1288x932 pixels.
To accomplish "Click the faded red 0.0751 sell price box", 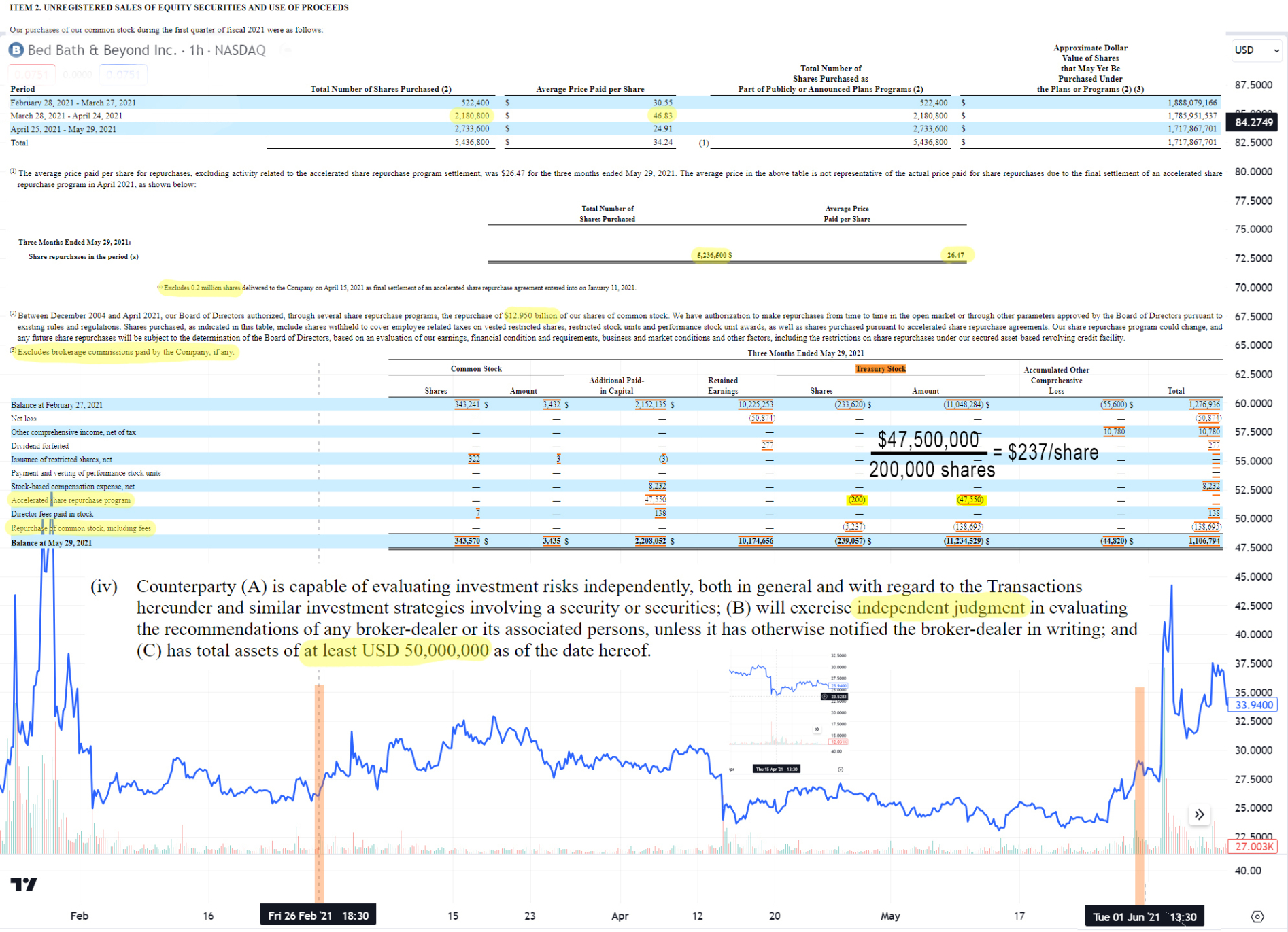I will [31, 74].
